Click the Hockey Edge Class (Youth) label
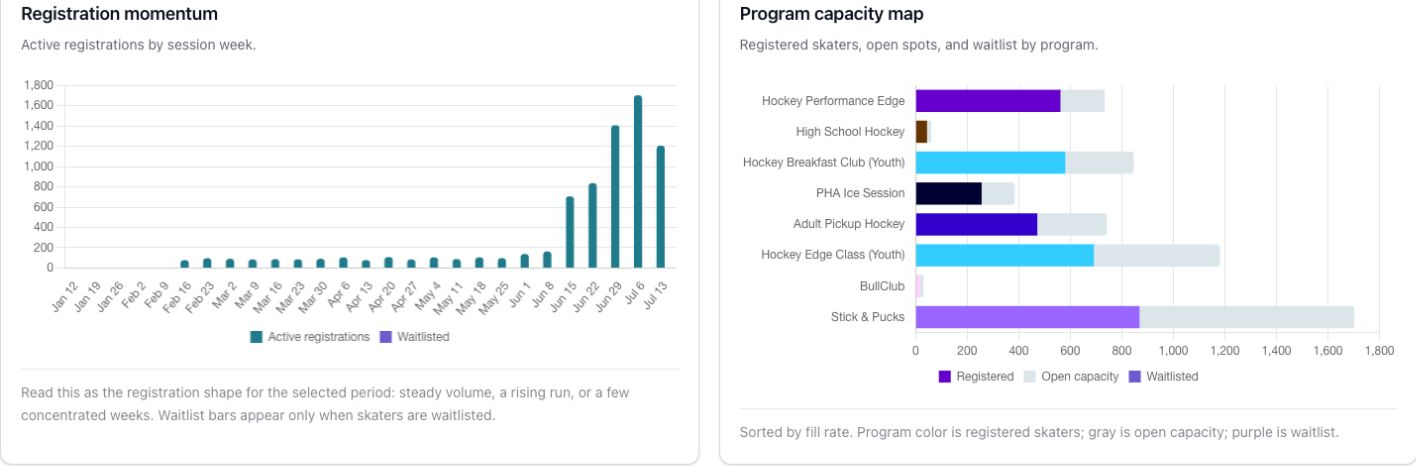 (833, 255)
